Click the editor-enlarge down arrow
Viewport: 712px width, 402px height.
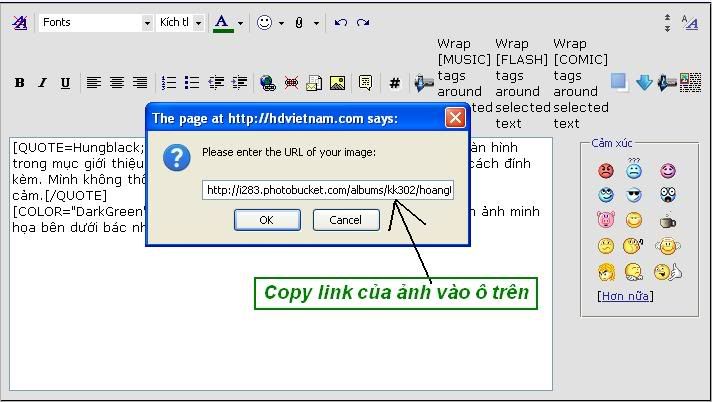point(667,28)
